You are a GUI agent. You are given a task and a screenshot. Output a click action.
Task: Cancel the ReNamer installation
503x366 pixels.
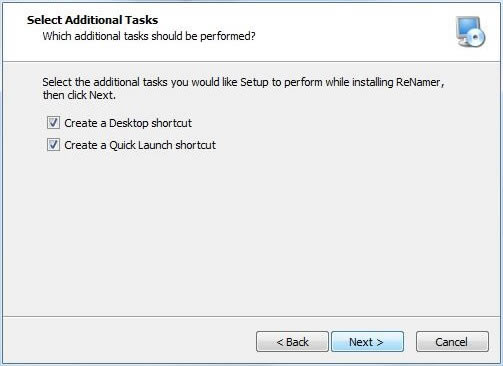coord(452,341)
